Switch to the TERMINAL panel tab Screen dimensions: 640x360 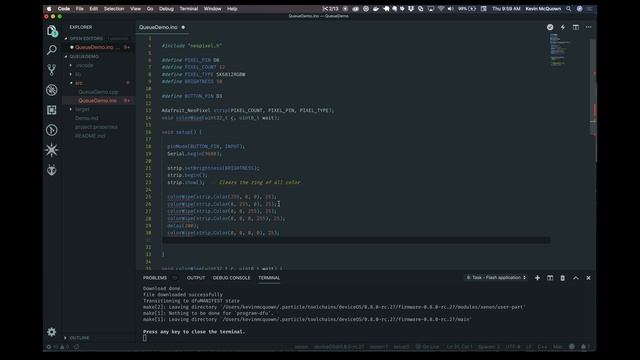[x=269, y=278]
